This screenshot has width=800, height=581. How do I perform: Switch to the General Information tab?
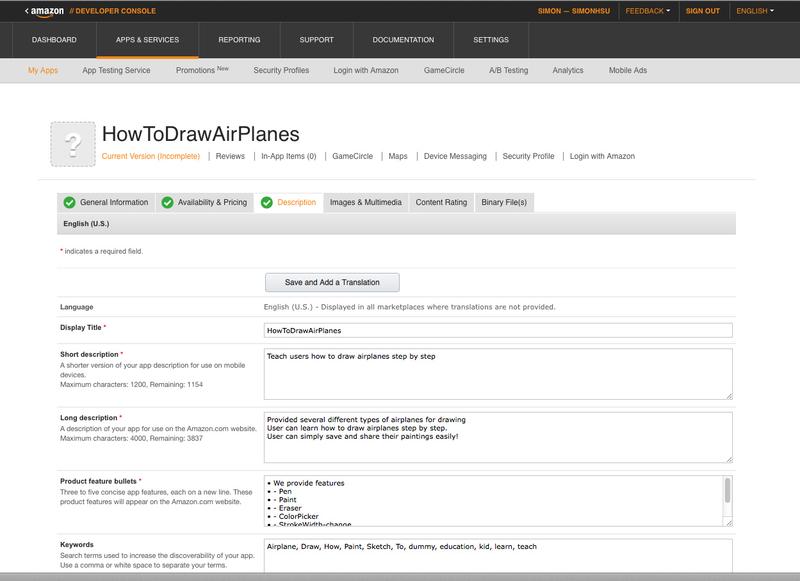pyautogui.click(x=106, y=203)
